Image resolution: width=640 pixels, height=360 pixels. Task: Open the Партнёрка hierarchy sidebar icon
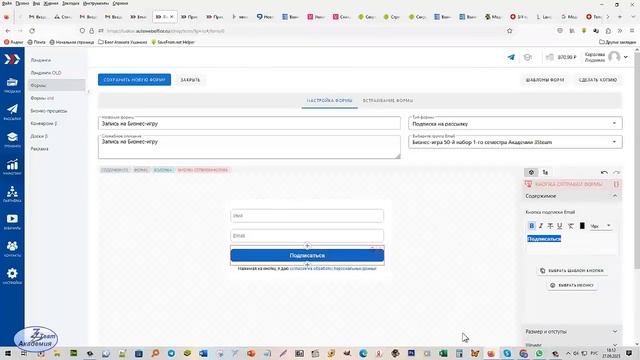click(x=12, y=194)
